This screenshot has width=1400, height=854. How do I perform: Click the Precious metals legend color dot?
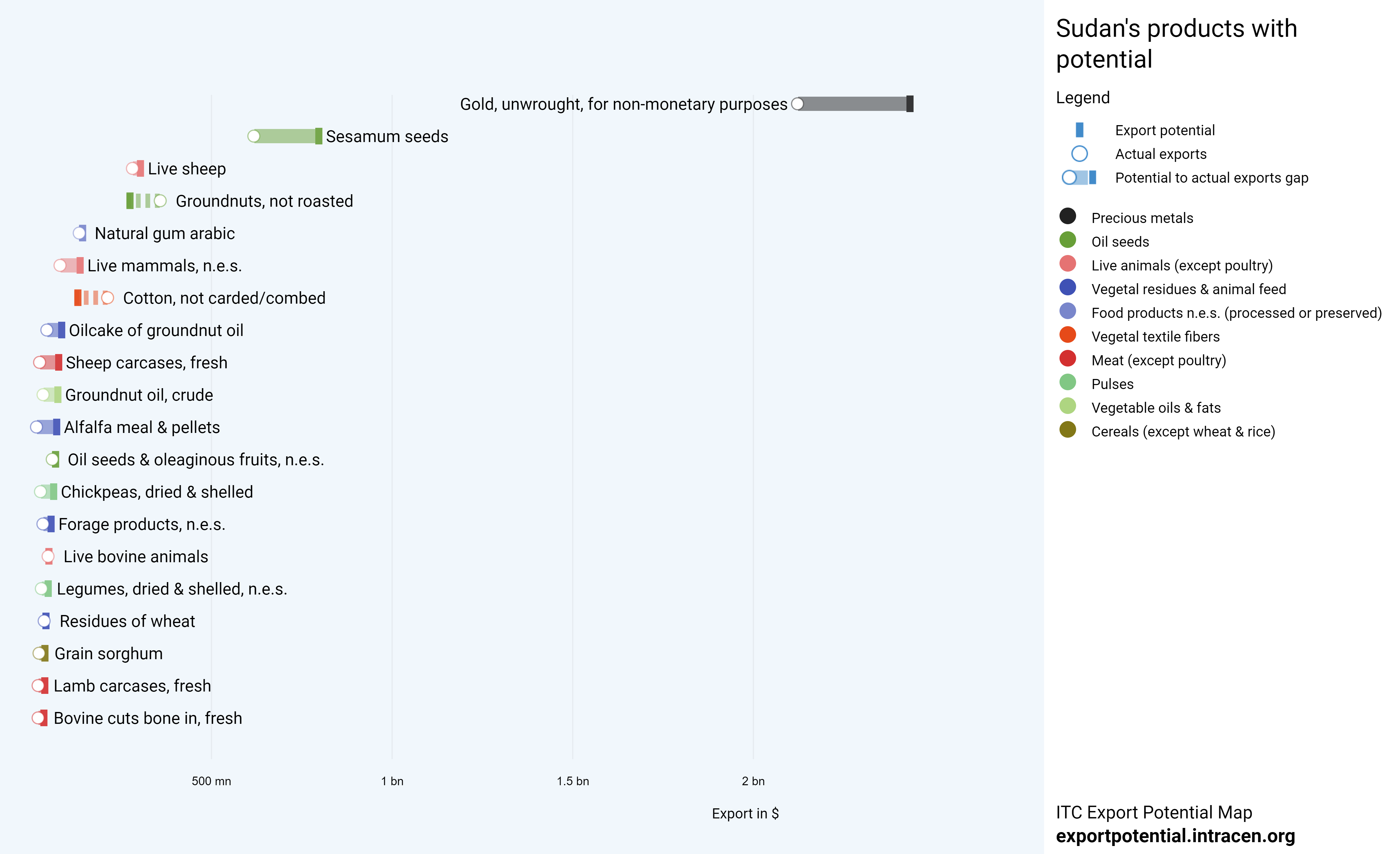coord(1067,216)
